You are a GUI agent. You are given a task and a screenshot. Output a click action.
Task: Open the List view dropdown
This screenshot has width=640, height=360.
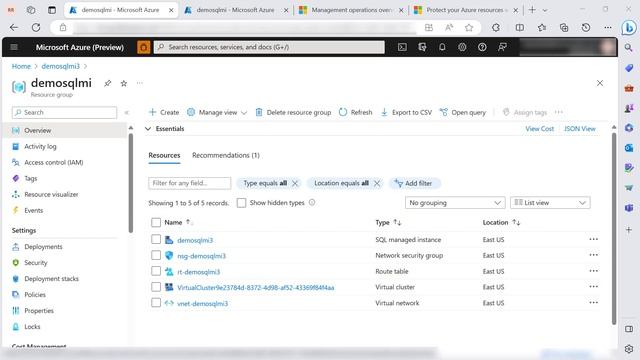tap(550, 203)
